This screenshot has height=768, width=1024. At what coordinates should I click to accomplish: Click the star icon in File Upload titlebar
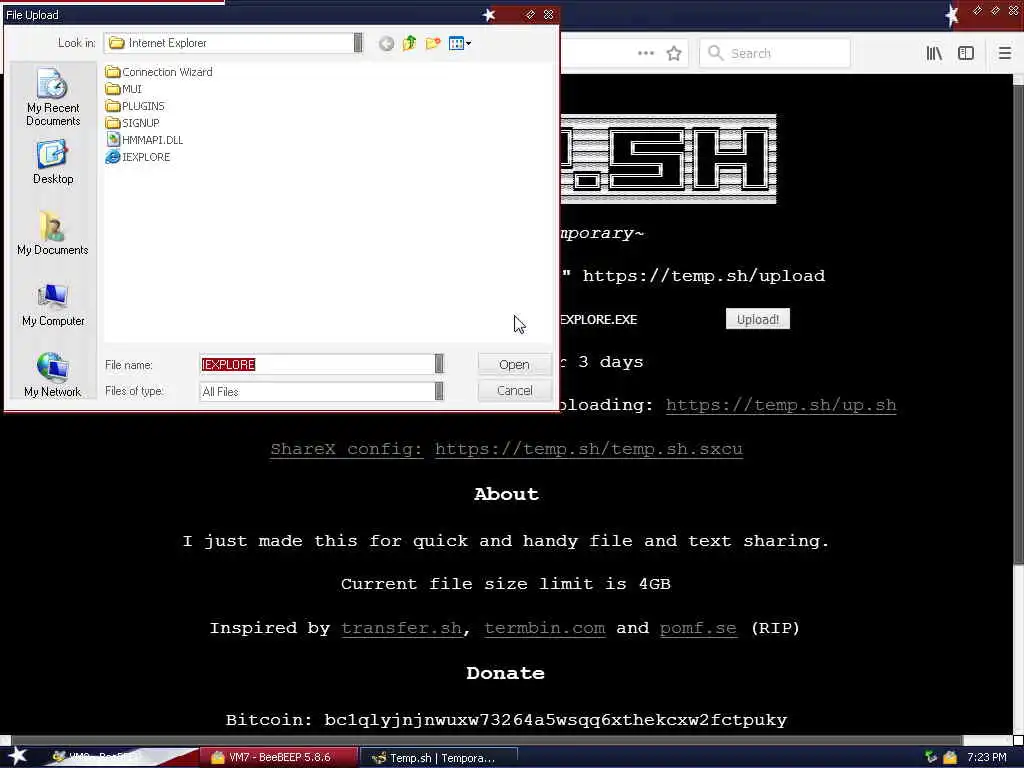click(x=488, y=15)
